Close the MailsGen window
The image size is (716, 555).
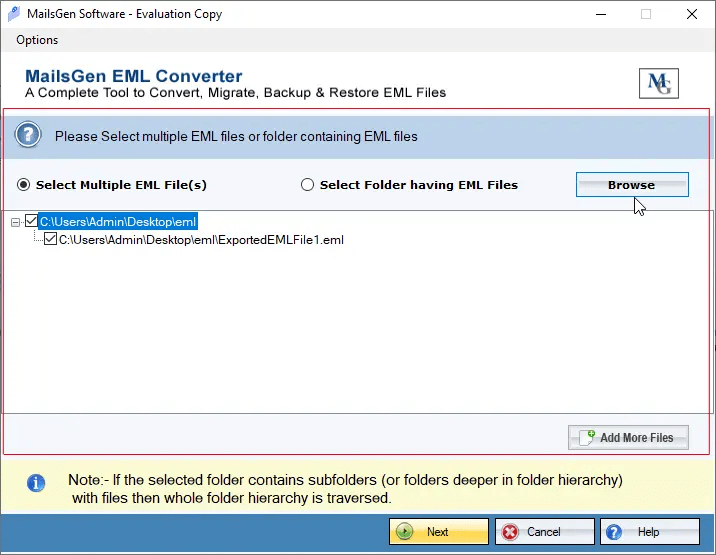pyautogui.click(x=691, y=14)
